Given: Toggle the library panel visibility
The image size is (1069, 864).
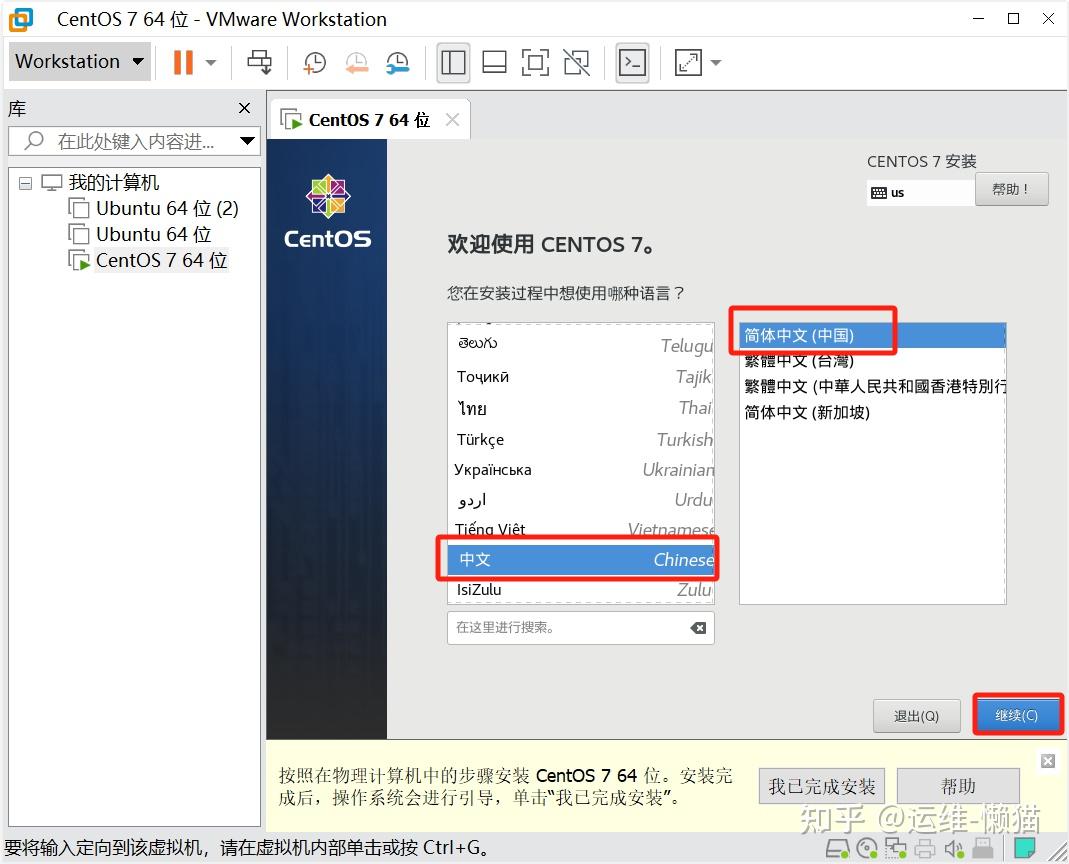Looking at the screenshot, I should 453,62.
